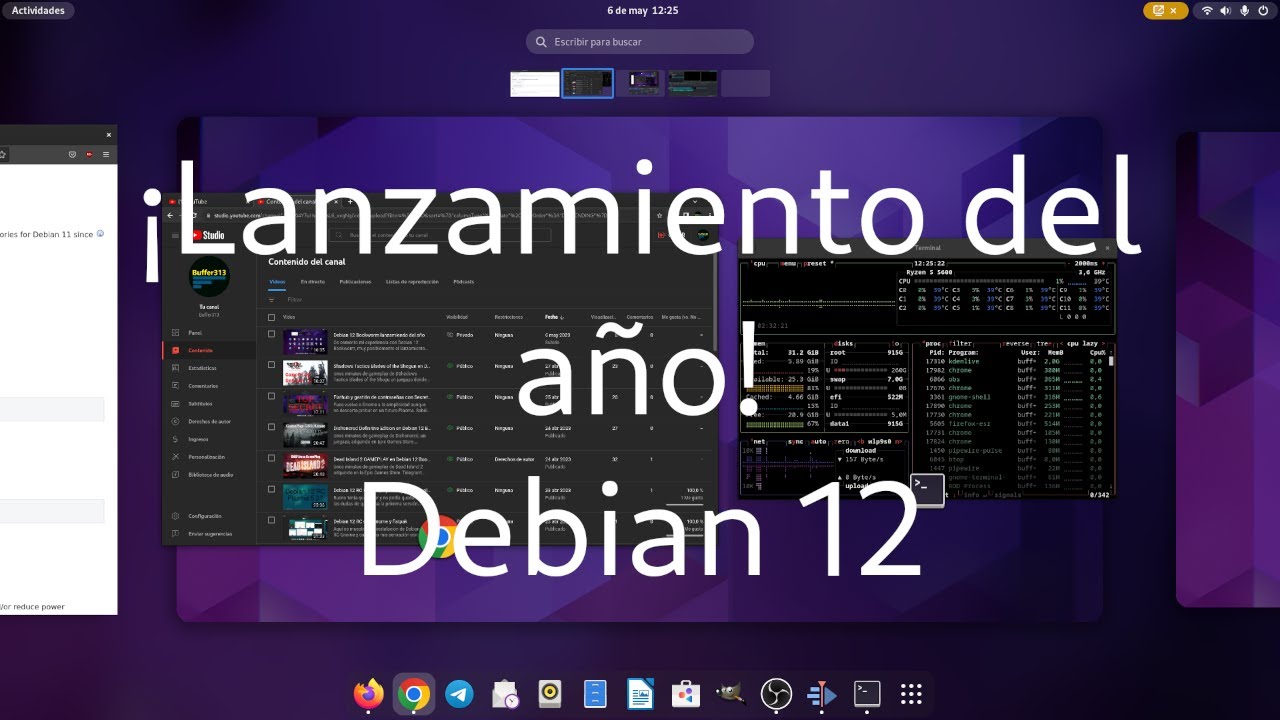Click the Buffer313 channel avatar in Studio

(209, 277)
